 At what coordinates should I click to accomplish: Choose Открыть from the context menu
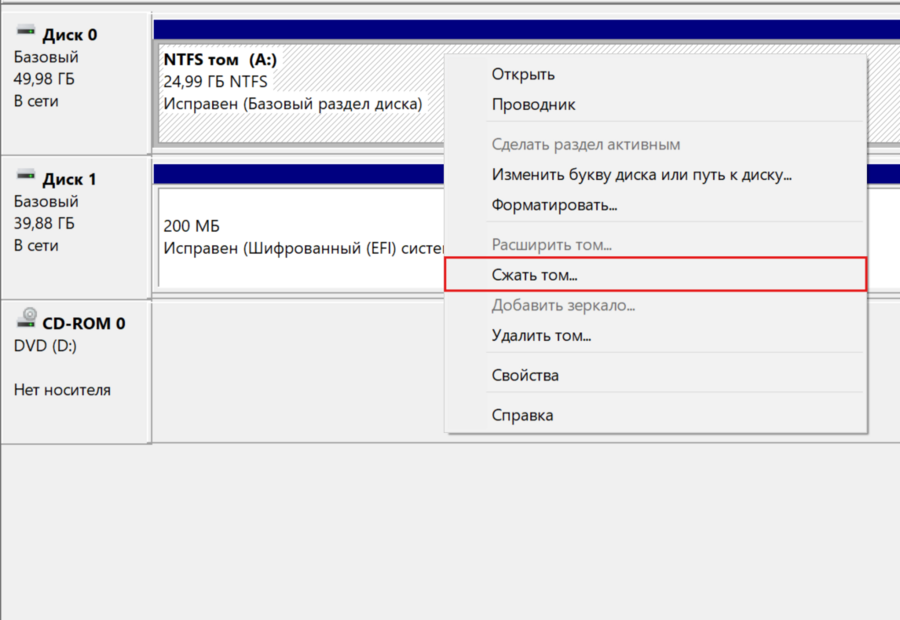[x=523, y=74]
